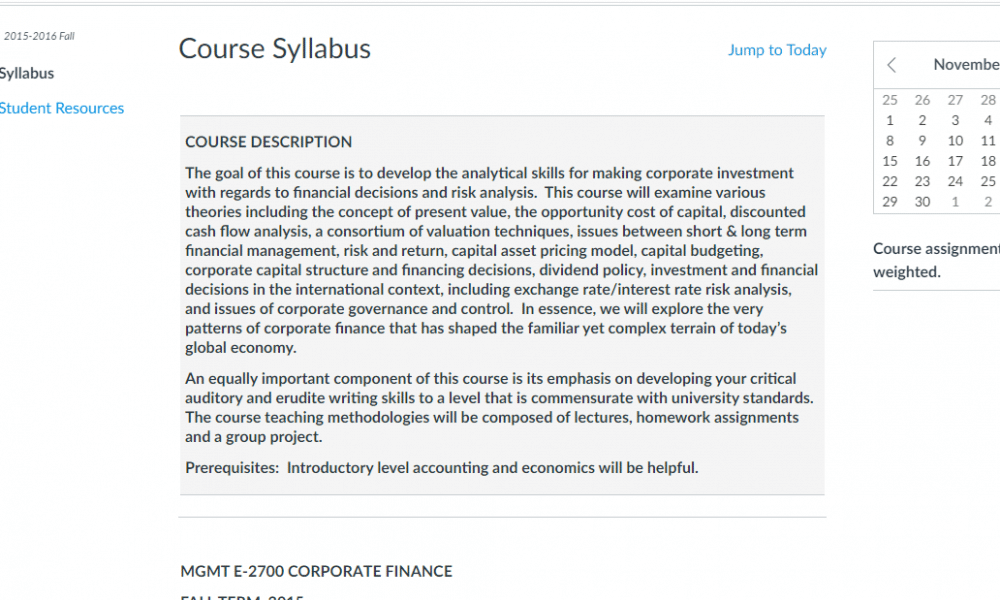Click day 26 of the previous month
Viewport: 1000px width, 600px height.
click(x=922, y=100)
